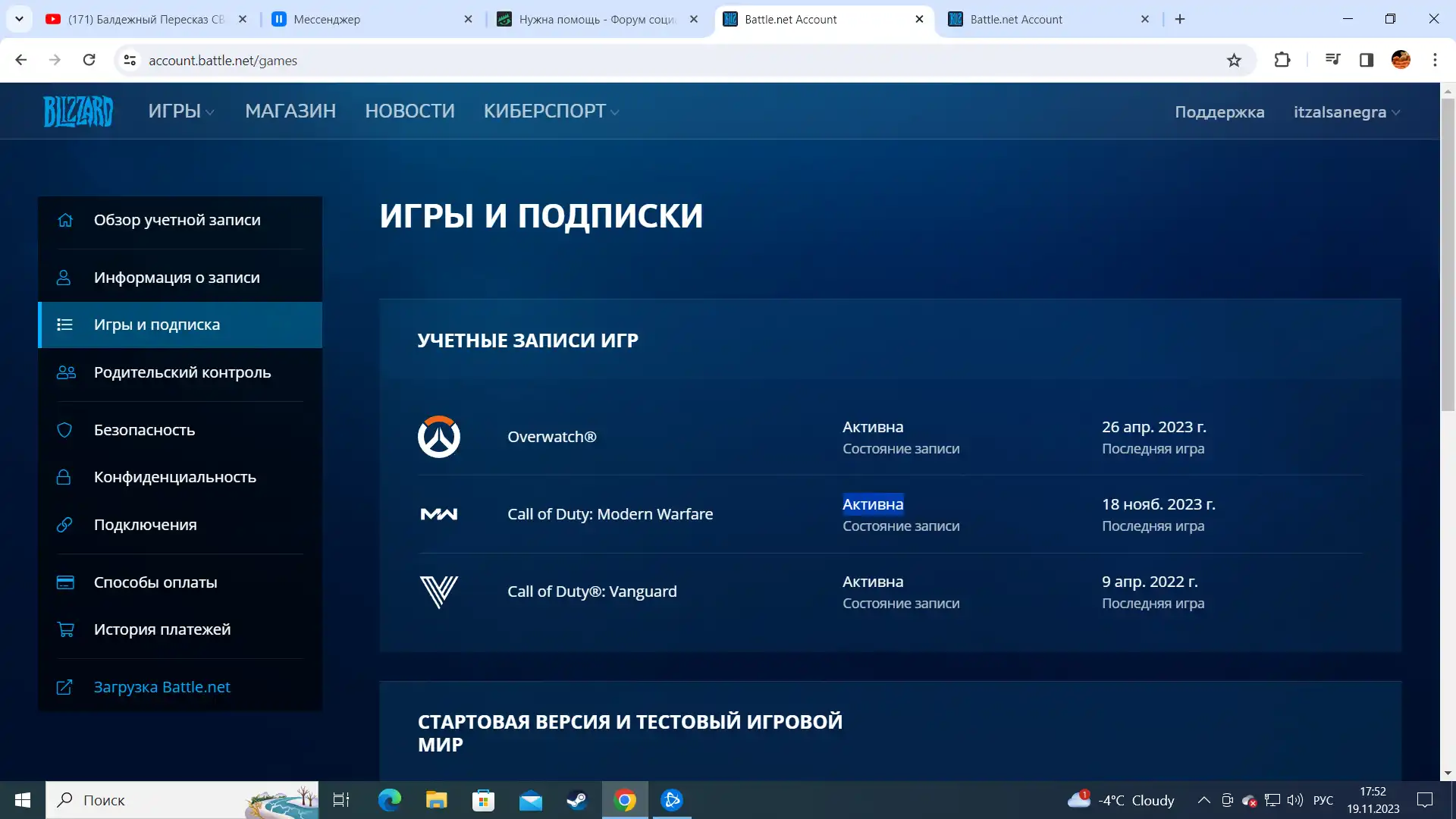Switch to the YouTube Балдежный Пересказ tab

(146, 19)
